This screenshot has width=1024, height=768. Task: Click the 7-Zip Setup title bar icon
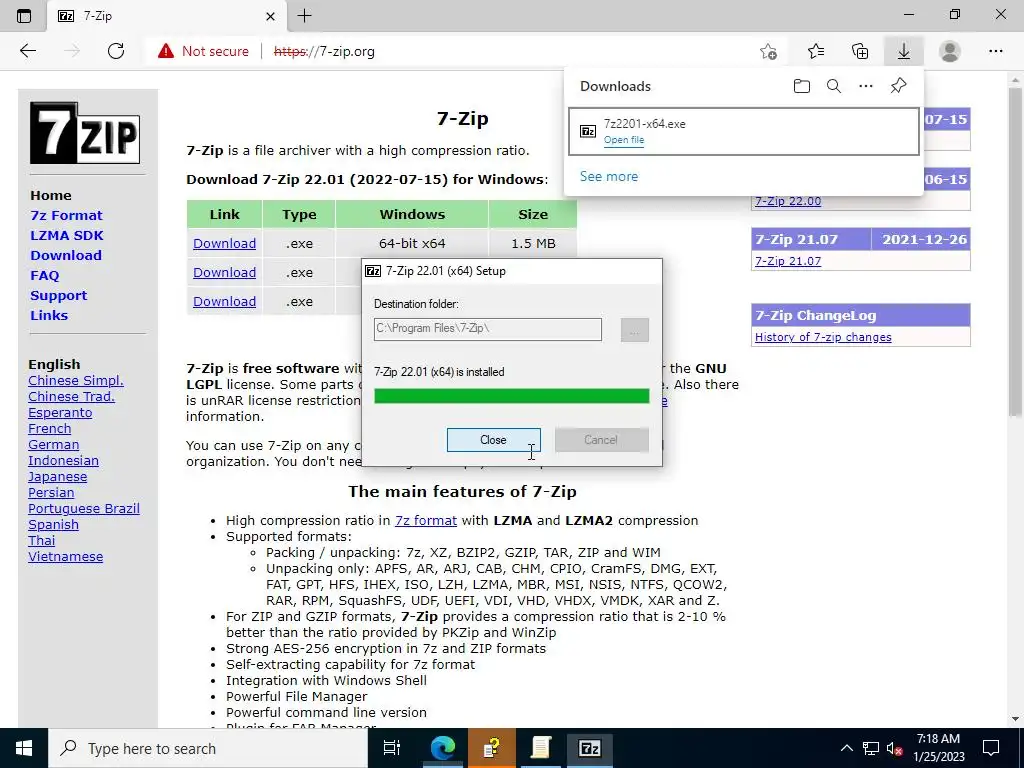coord(373,271)
